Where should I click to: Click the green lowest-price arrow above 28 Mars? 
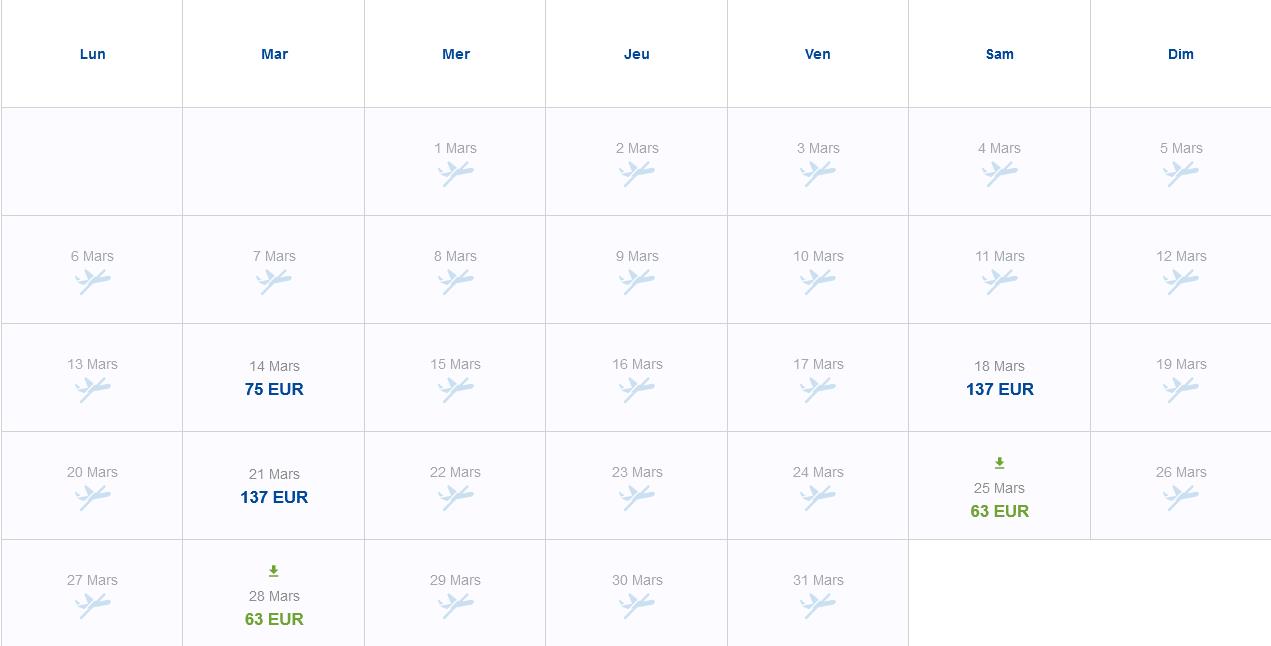click(x=274, y=571)
